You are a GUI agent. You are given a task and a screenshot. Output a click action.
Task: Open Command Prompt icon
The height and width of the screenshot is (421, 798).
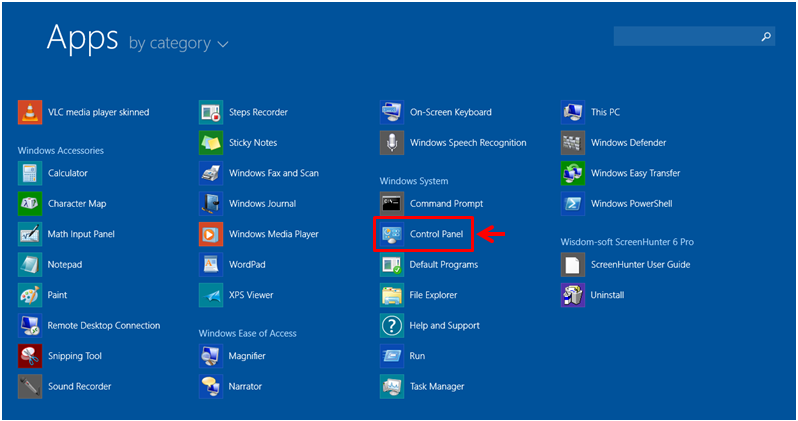[392, 204]
